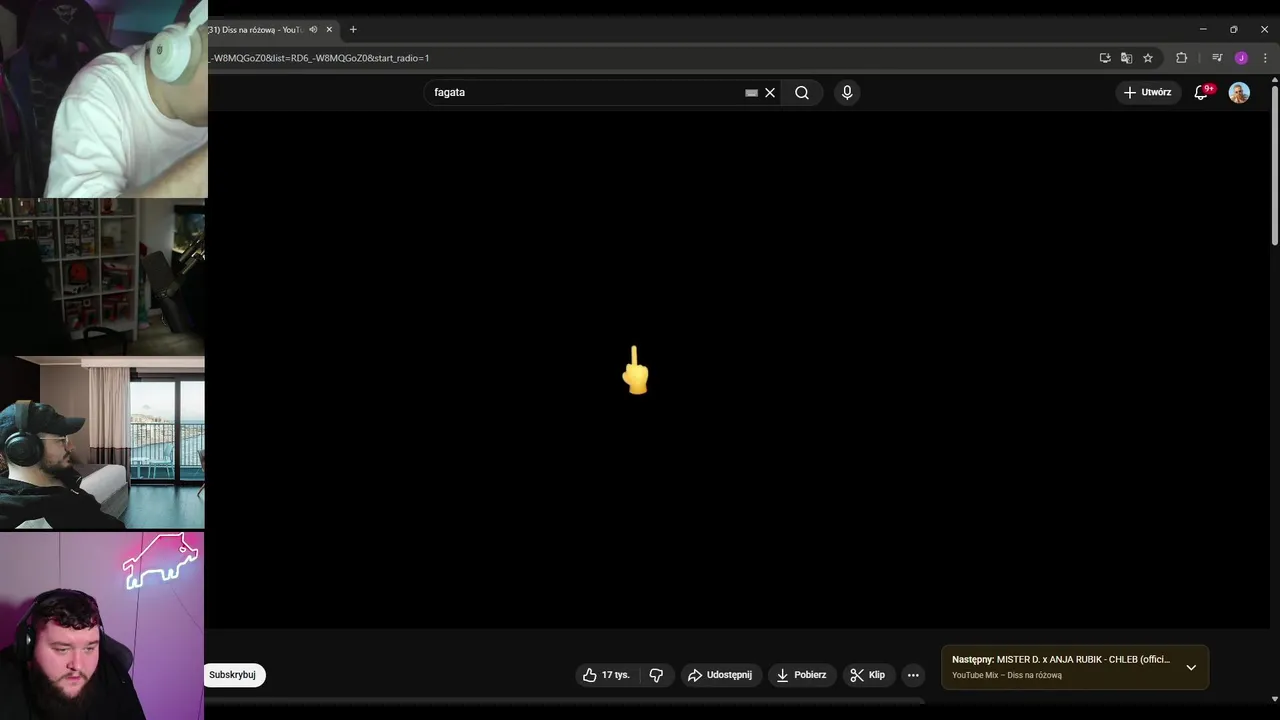Open a new browser tab

(x=353, y=29)
